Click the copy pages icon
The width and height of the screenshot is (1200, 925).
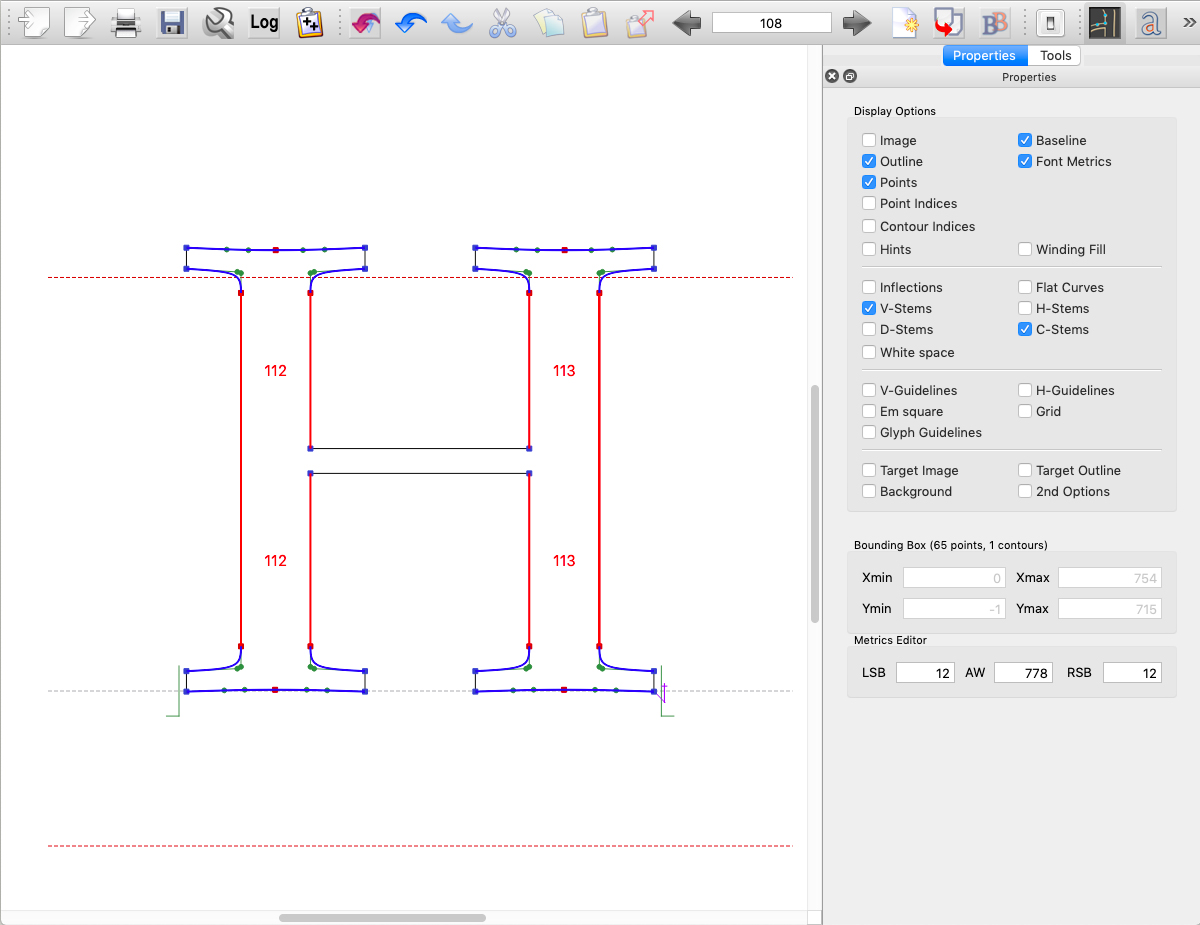coord(548,22)
